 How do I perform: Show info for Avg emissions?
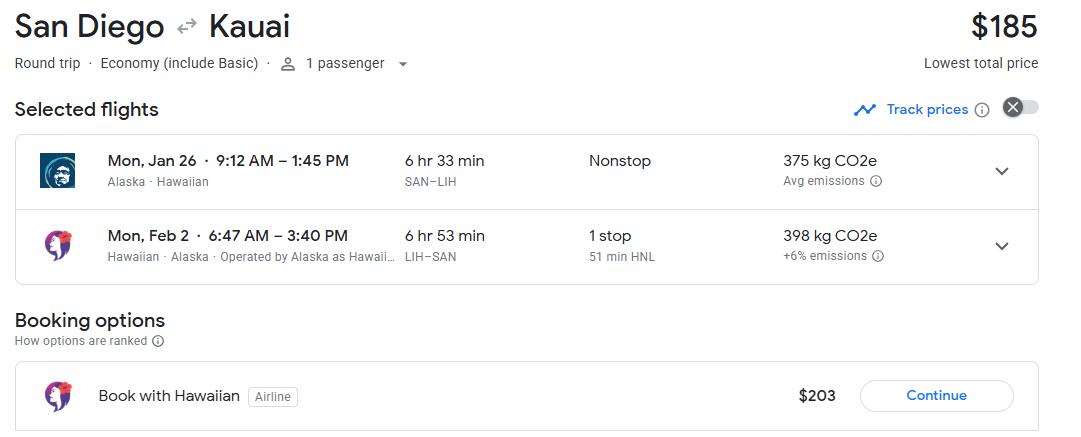[876, 181]
